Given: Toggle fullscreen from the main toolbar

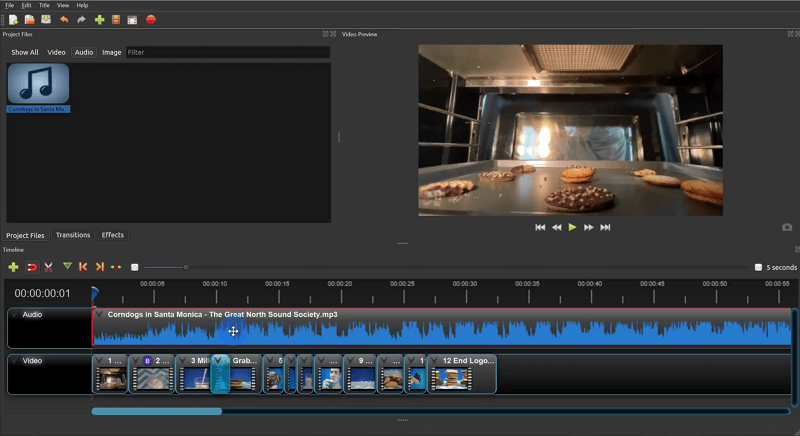Looking at the screenshot, I should pos(132,20).
